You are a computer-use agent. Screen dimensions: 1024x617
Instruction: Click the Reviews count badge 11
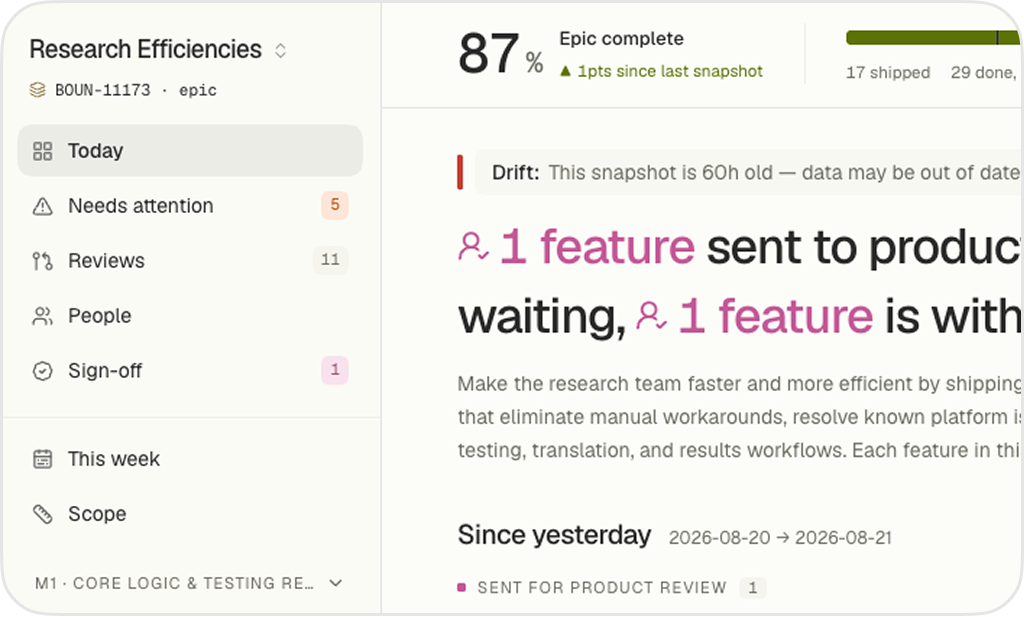[330, 260]
